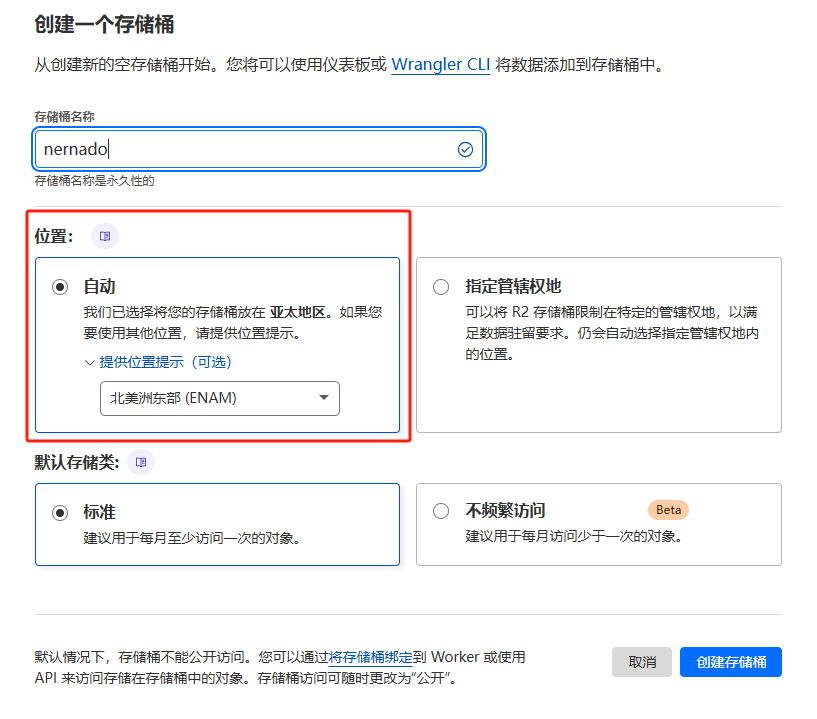The image size is (817, 719).
Task: Select the 指定管辖权地 radio button
Action: (441, 287)
